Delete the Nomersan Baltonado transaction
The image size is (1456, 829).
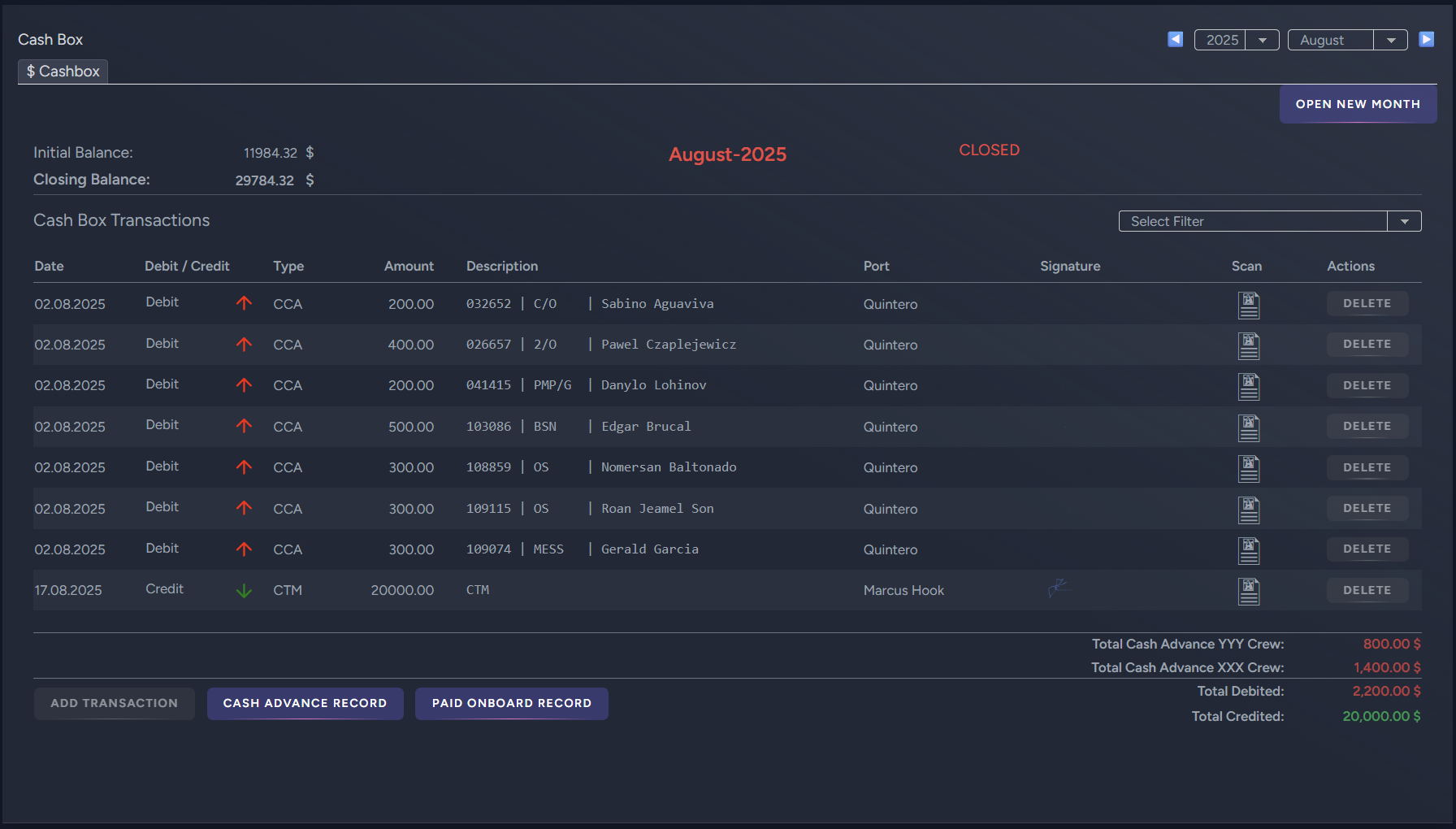[1367, 467]
